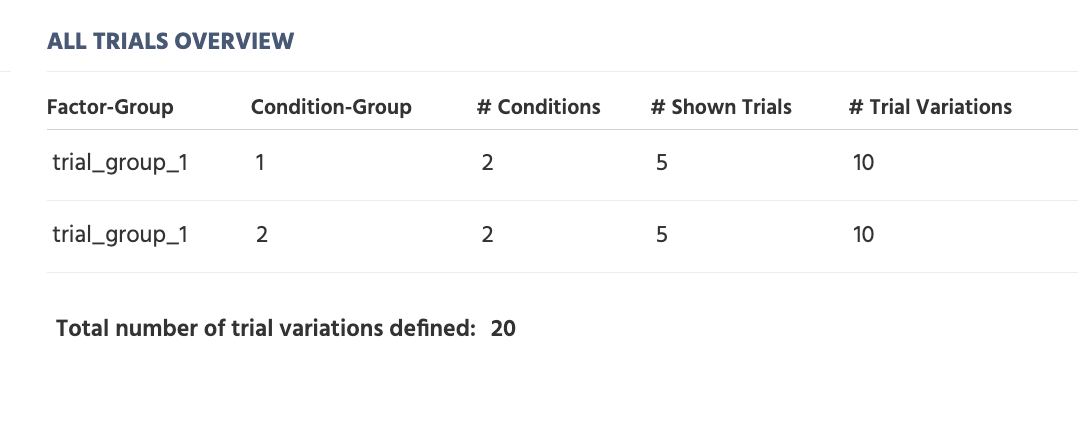This screenshot has height=422, width=1084.
Task: Select Condition-Group value 2 in second row
Action: click(261, 235)
